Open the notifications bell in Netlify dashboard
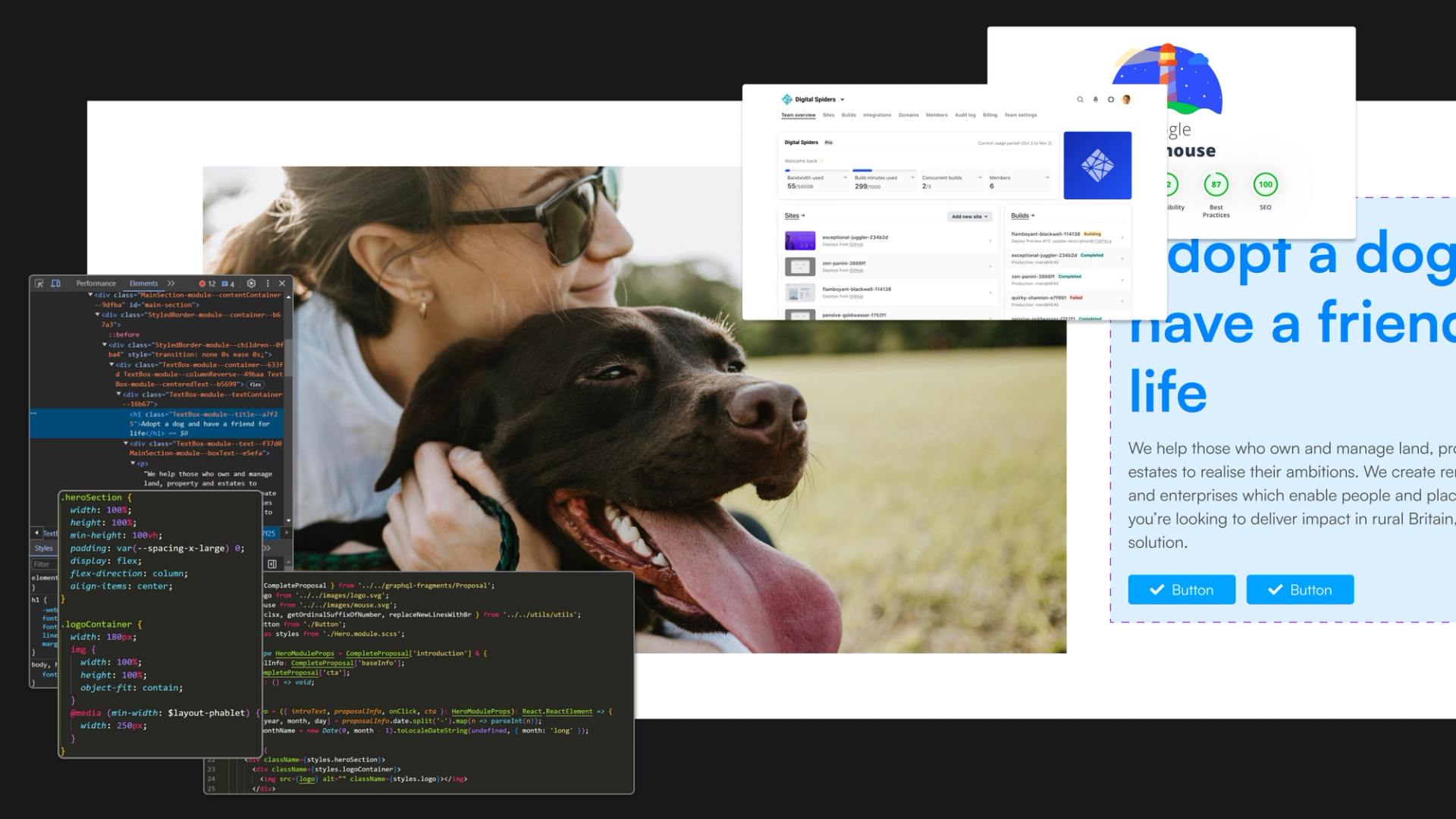 pyautogui.click(x=1095, y=99)
